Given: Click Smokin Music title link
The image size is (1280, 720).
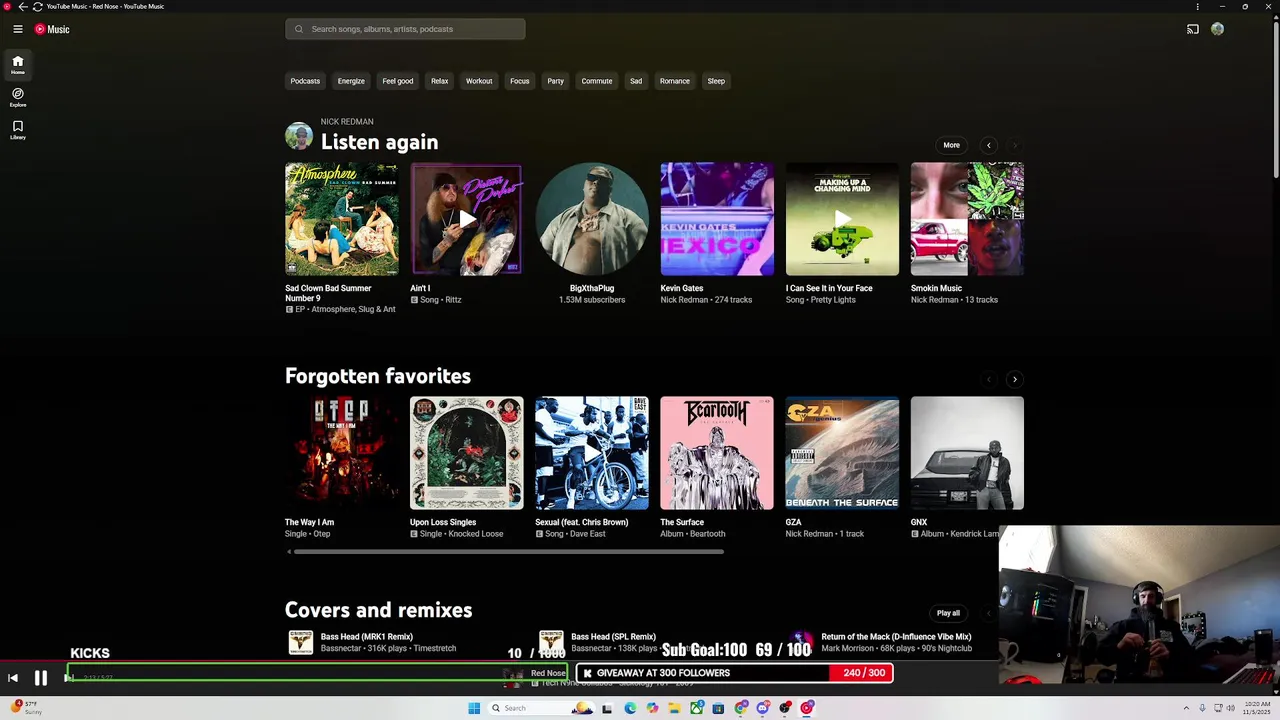Looking at the screenshot, I should (936, 288).
